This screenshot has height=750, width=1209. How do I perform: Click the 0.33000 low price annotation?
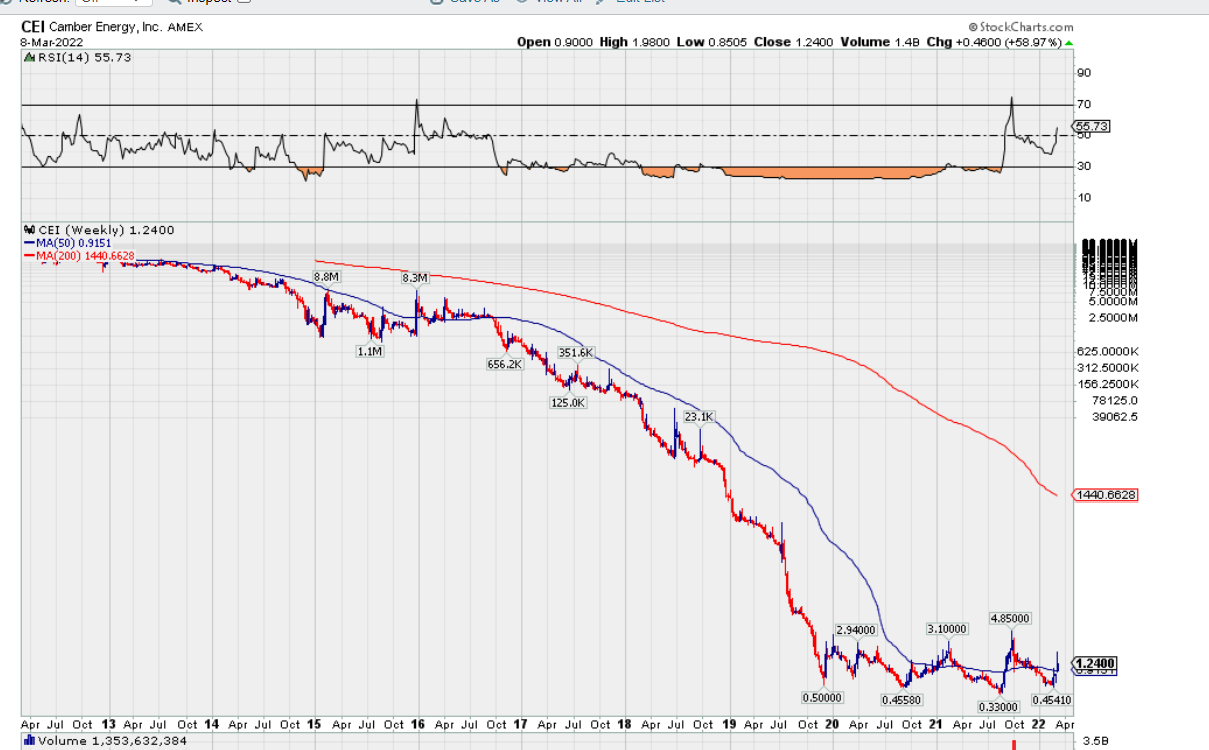coord(999,706)
